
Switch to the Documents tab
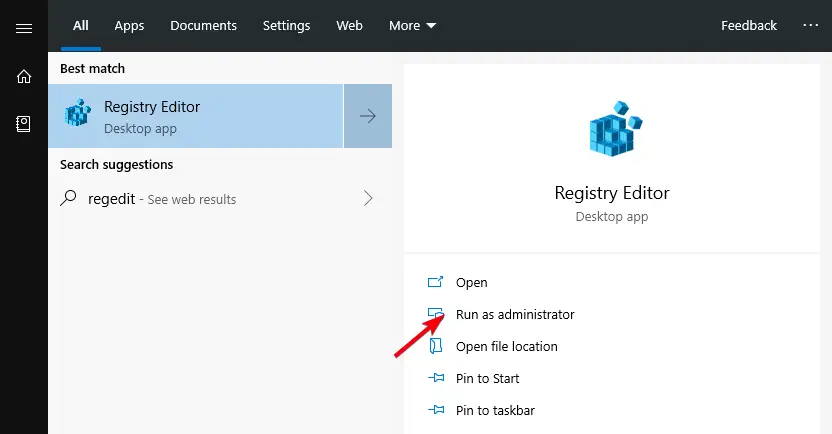point(203,26)
